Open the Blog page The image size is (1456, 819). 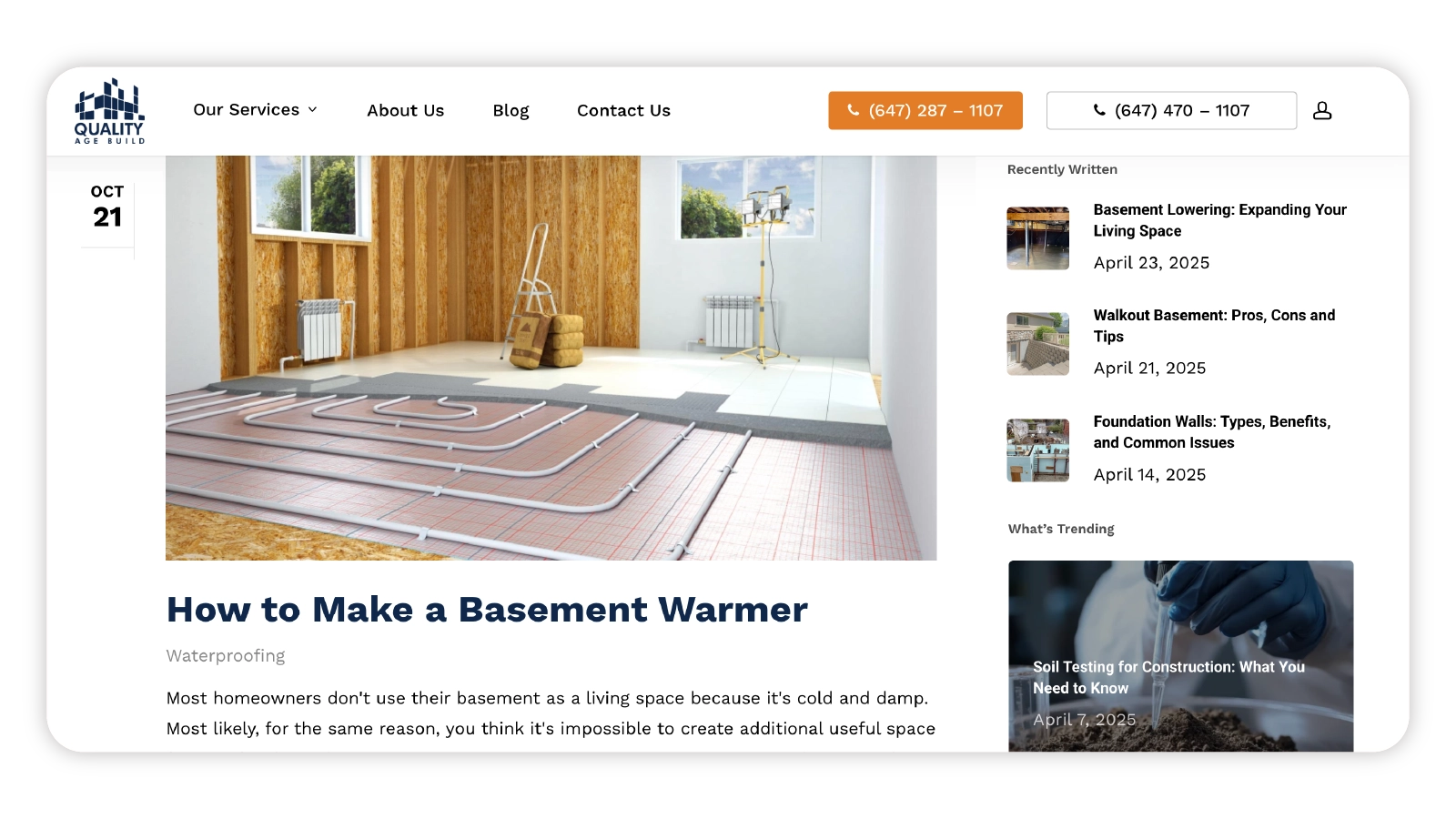(x=511, y=110)
